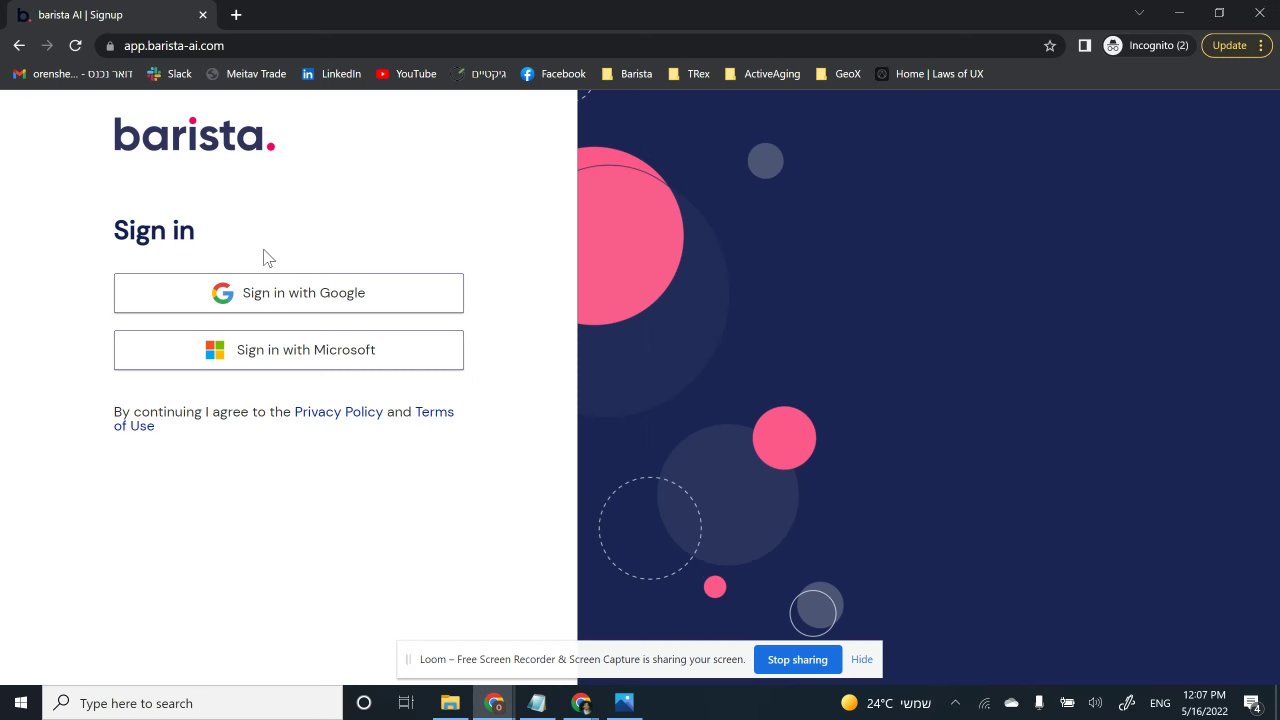
Task: Select the barista AI | Signup tab
Action: [110, 15]
